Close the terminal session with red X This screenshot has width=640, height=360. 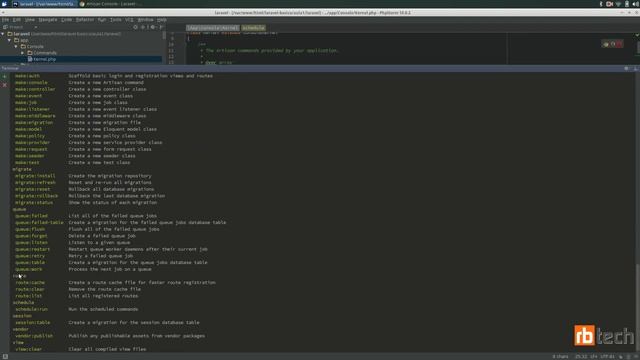point(4,85)
